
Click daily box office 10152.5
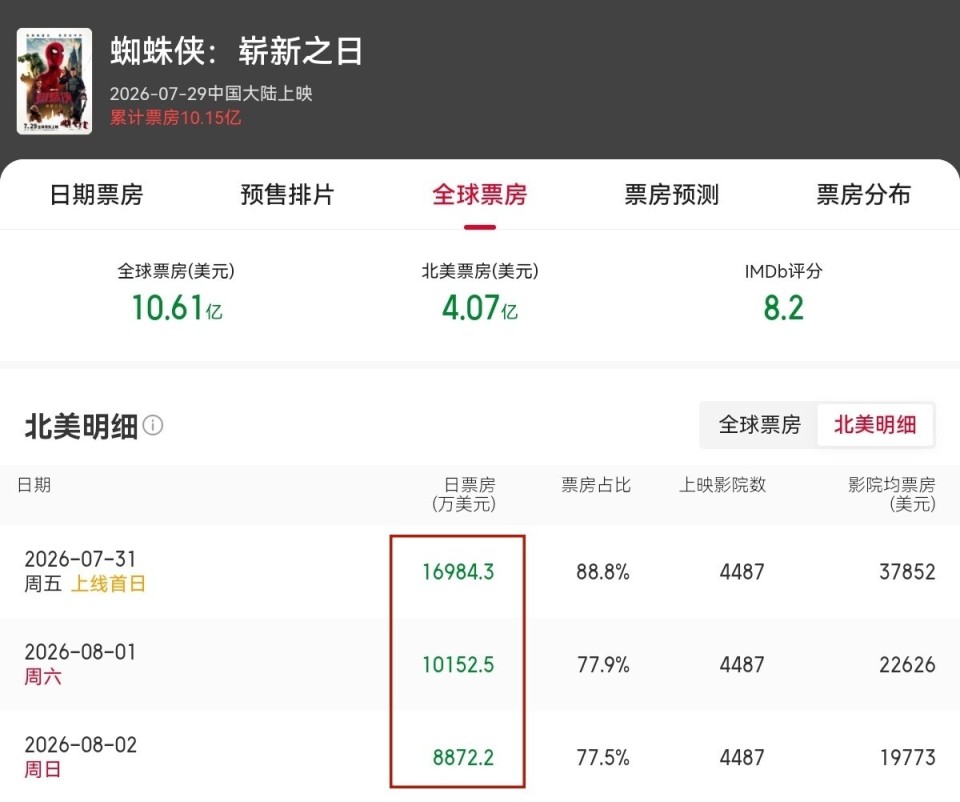[458, 665]
